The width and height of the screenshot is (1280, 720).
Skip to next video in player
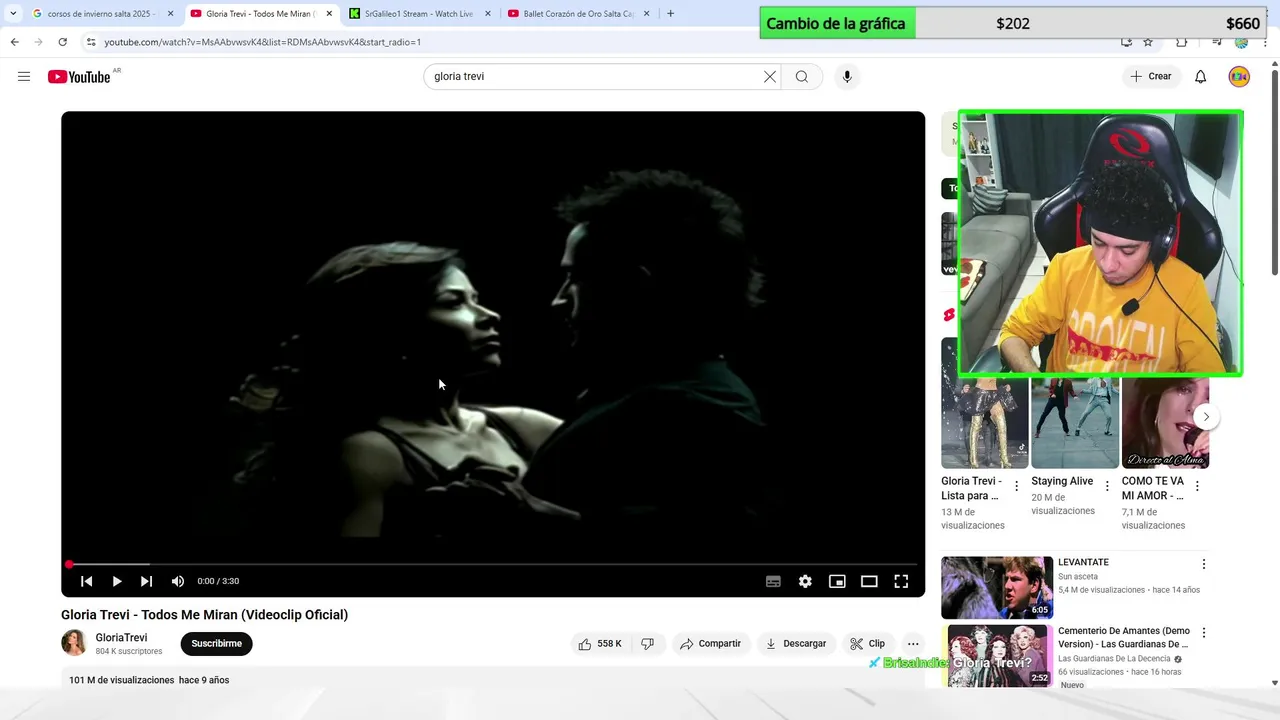(x=147, y=581)
